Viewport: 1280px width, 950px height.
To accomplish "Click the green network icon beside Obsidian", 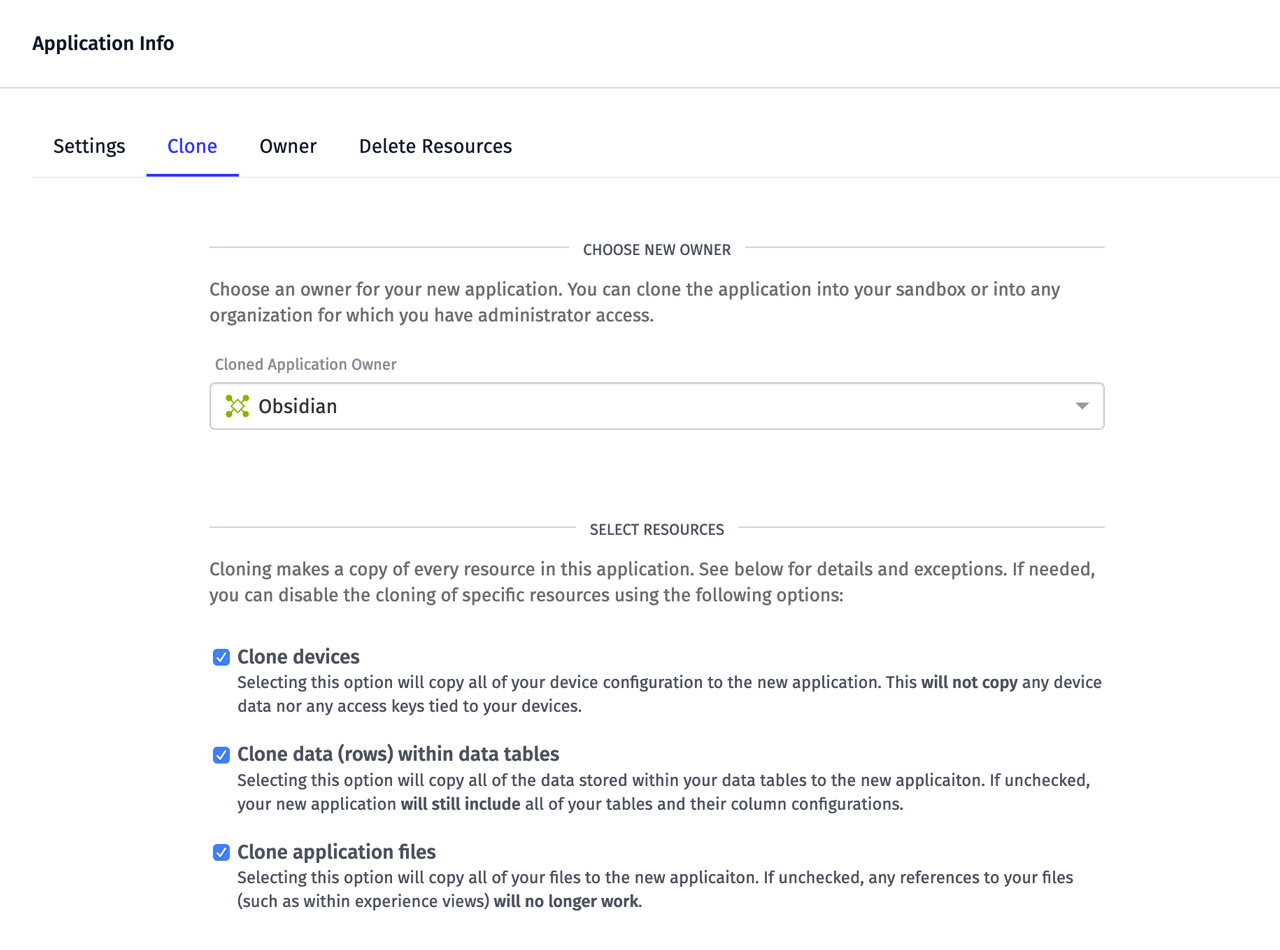I will [236, 406].
